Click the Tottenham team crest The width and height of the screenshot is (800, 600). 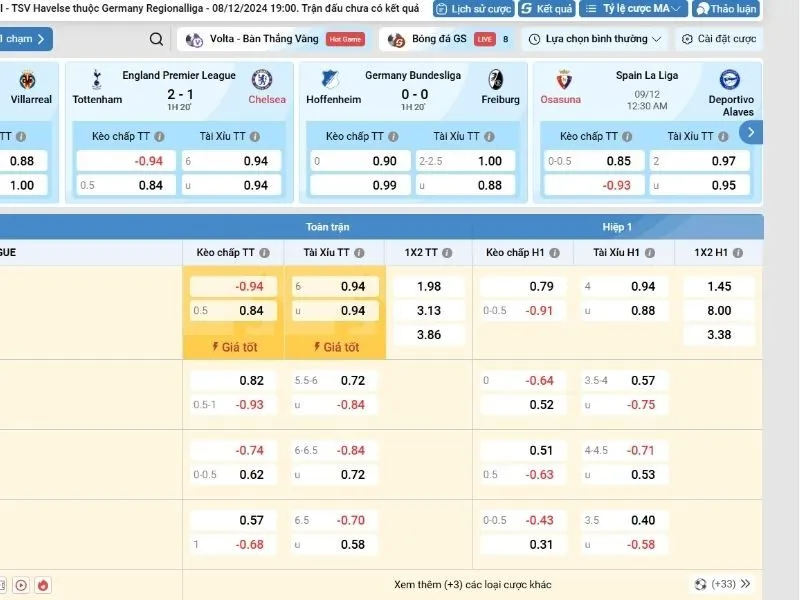[96, 80]
